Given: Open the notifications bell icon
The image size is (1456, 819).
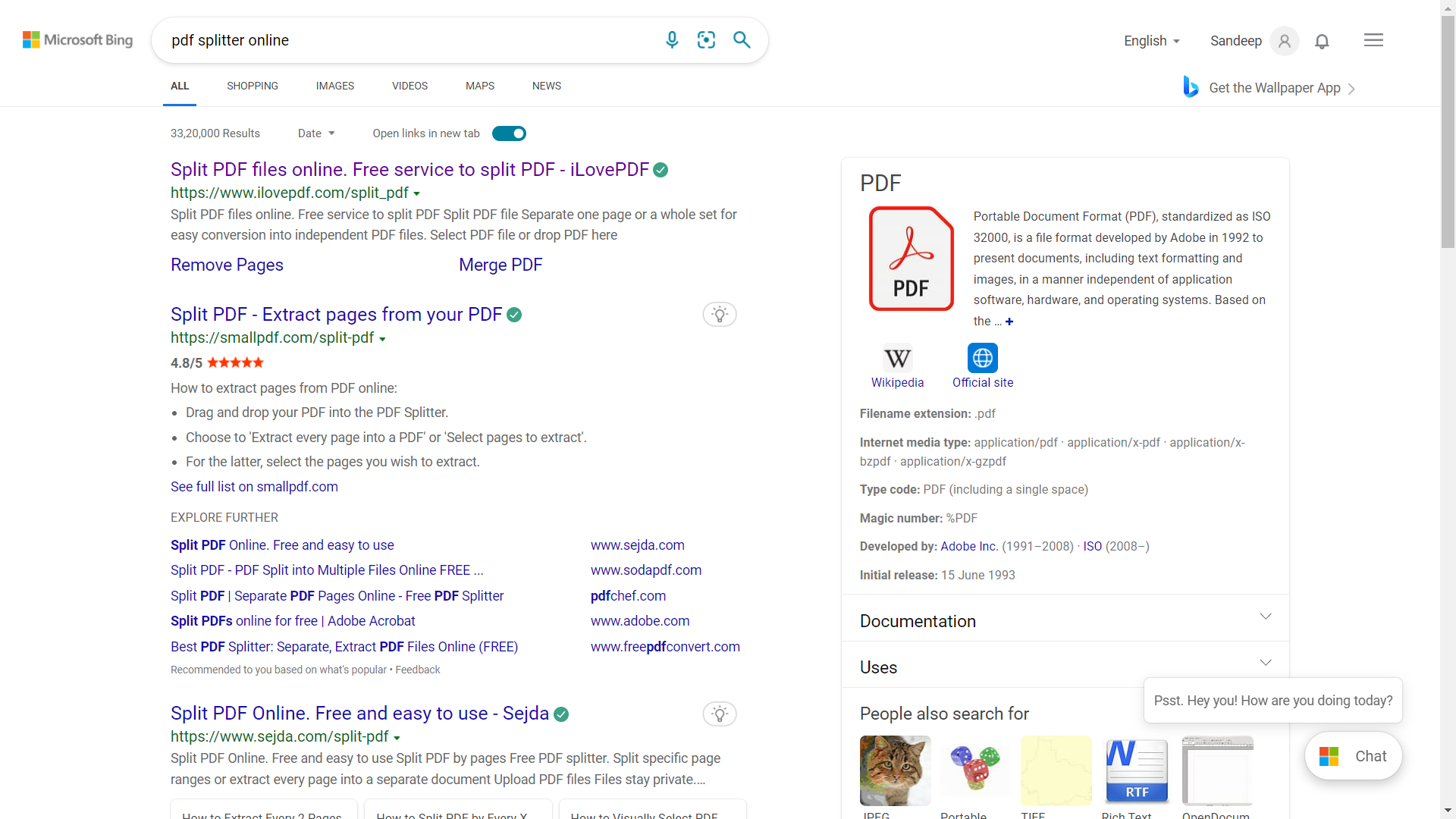Looking at the screenshot, I should 1322,42.
